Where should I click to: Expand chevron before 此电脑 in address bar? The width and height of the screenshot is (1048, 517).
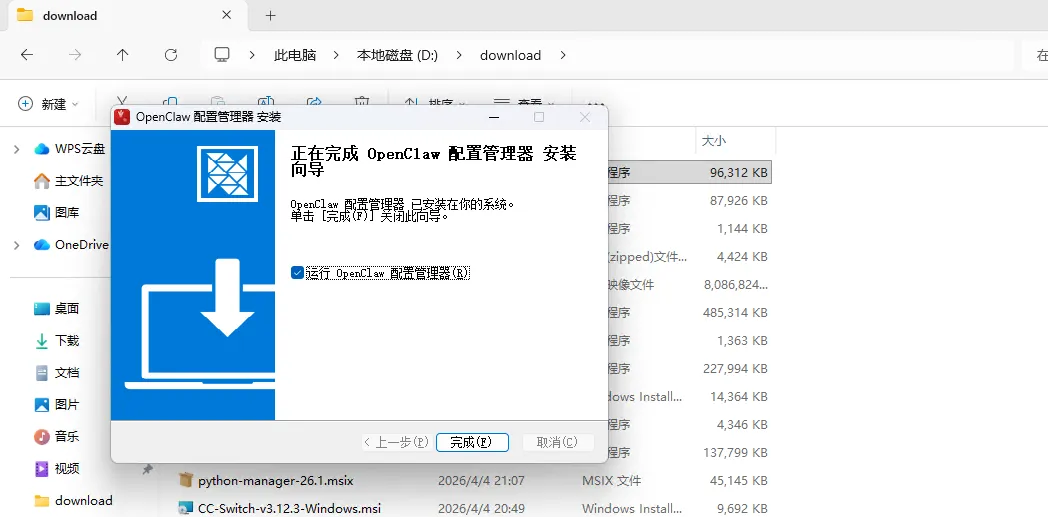point(252,55)
